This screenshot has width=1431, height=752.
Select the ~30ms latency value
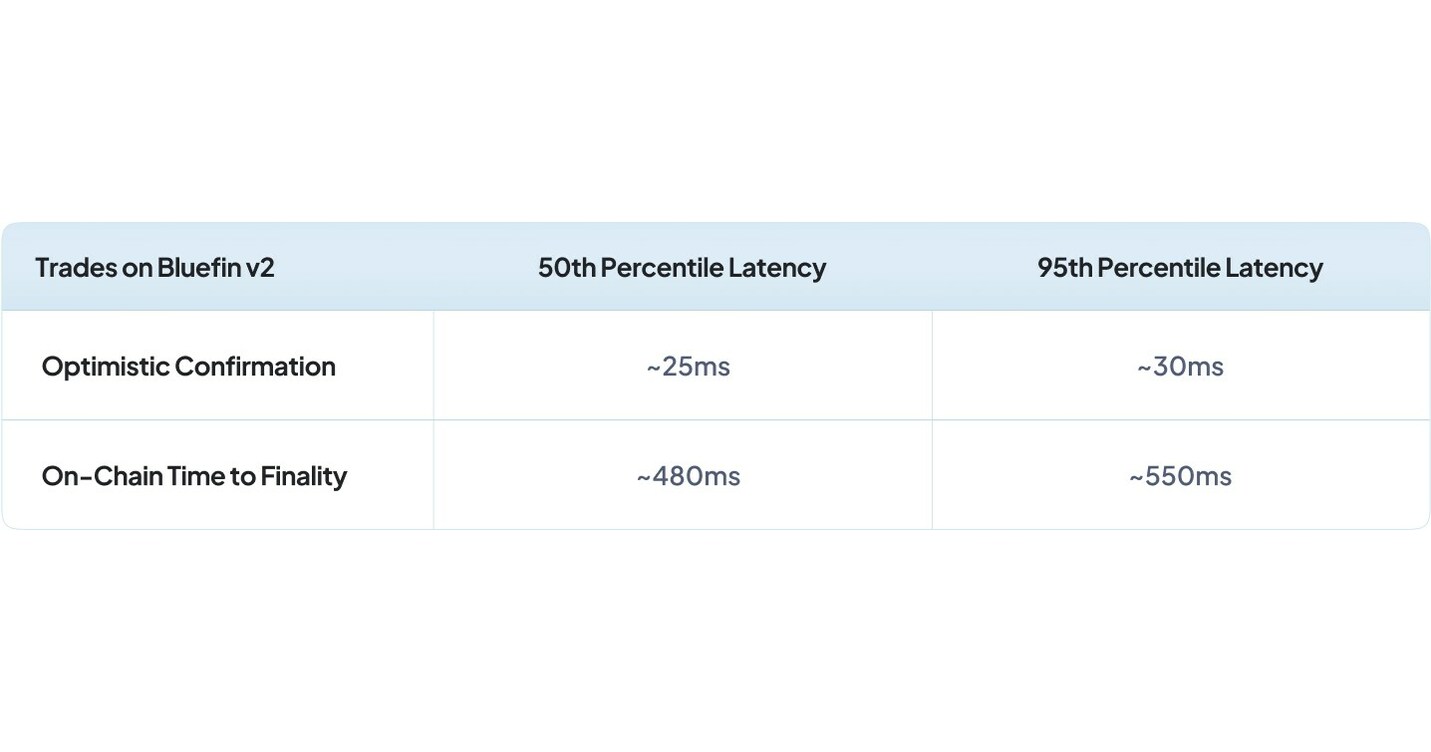click(1180, 366)
